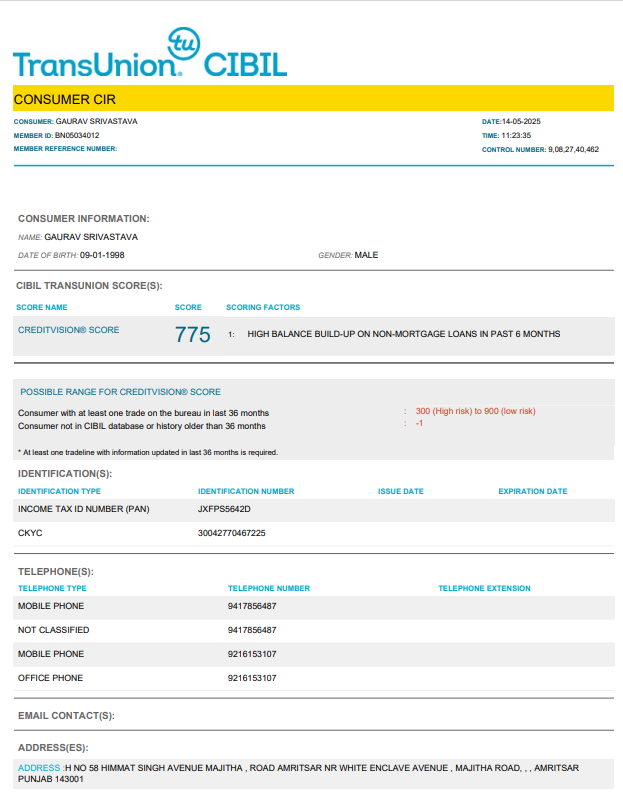Select the H NO 58 HIMMAT SINGH address
The width and height of the screenshot is (623, 802).
tap(299, 773)
